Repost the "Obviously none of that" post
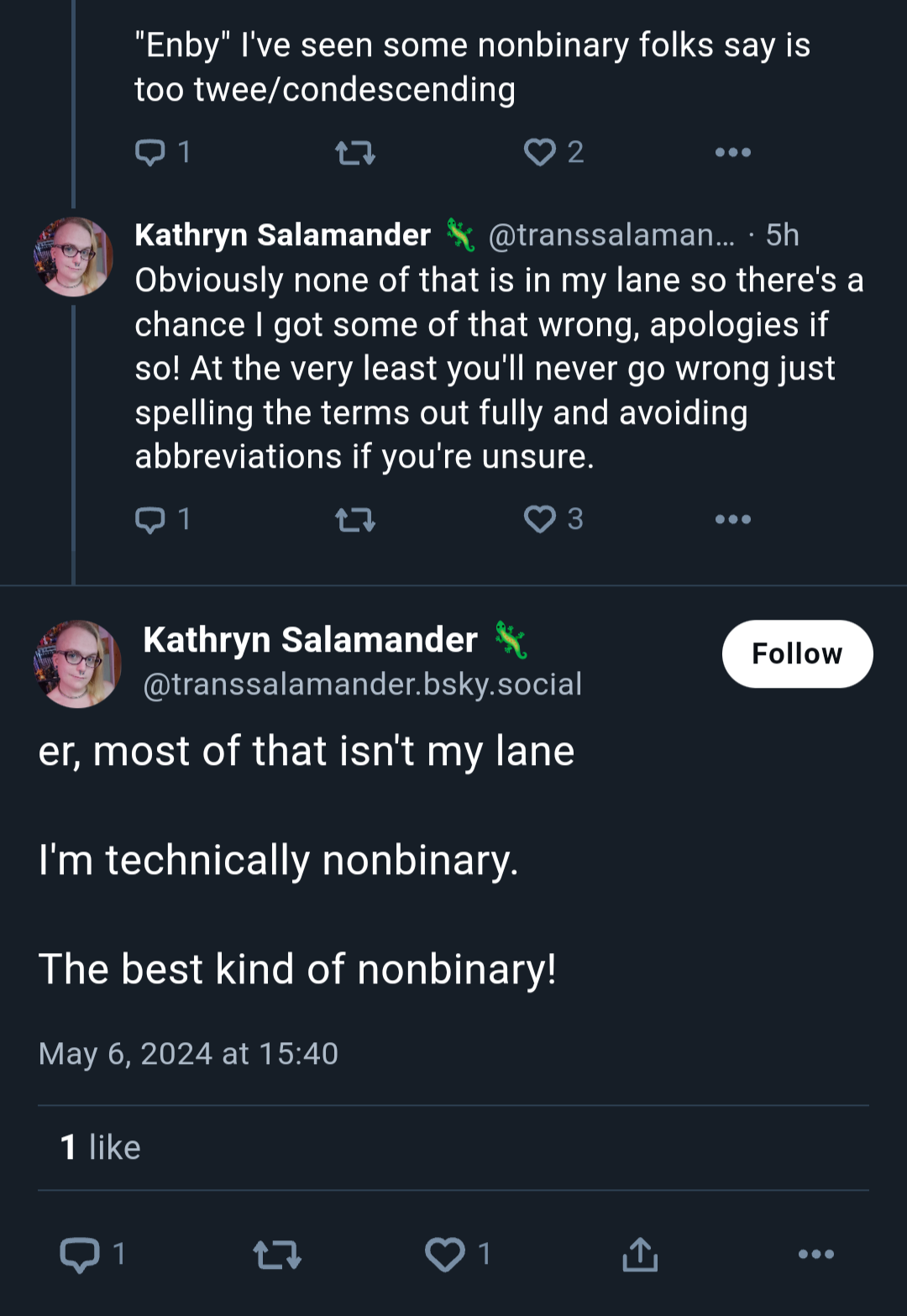 click(x=355, y=520)
